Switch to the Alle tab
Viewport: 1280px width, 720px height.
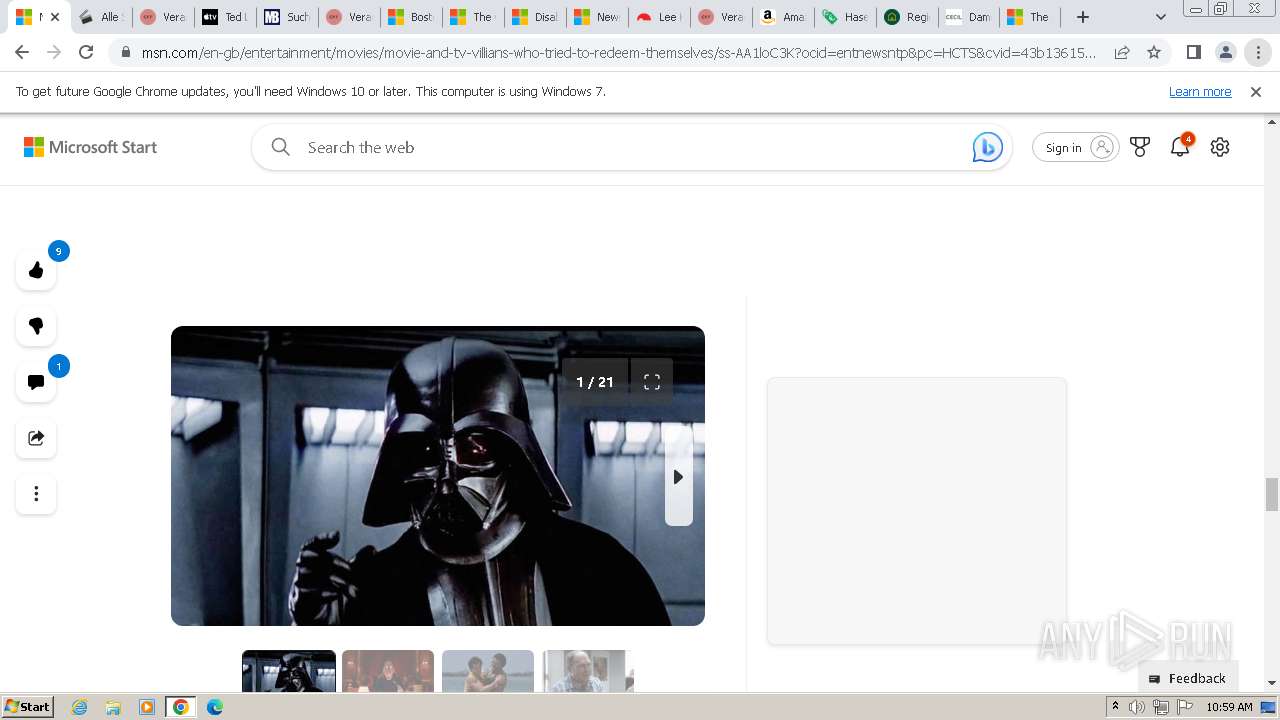[100, 17]
